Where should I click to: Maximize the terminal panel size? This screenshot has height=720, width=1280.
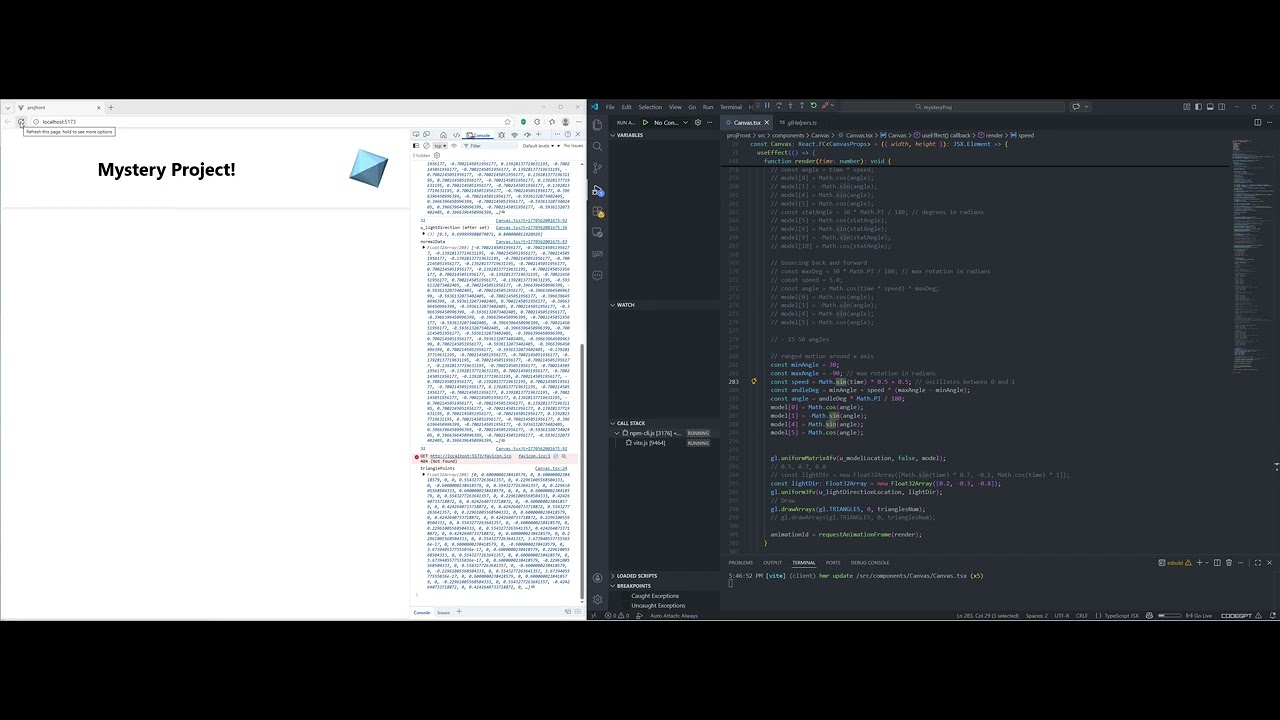[x=1258, y=563]
